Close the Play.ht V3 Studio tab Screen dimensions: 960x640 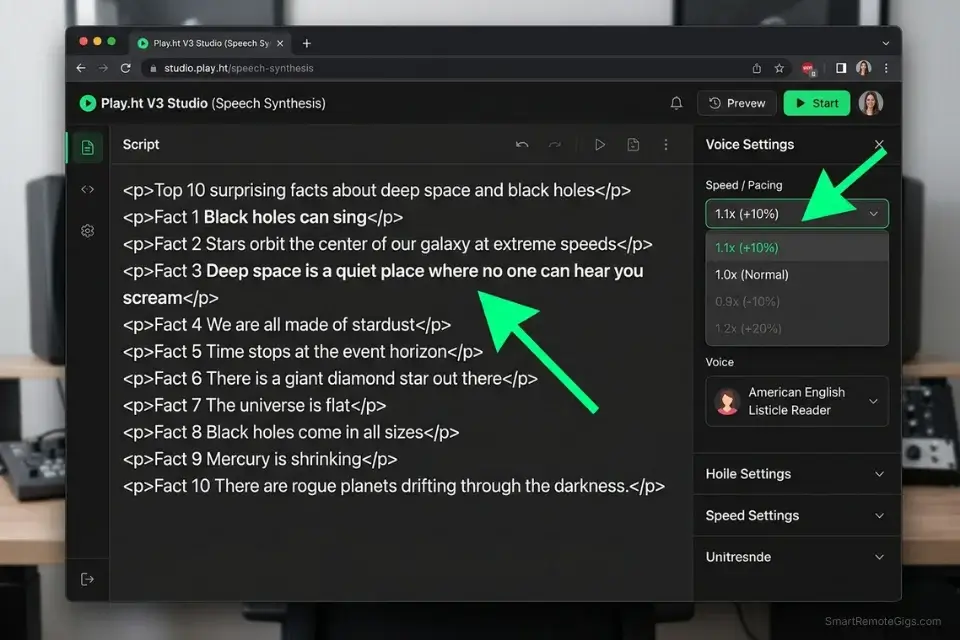[x=280, y=43]
